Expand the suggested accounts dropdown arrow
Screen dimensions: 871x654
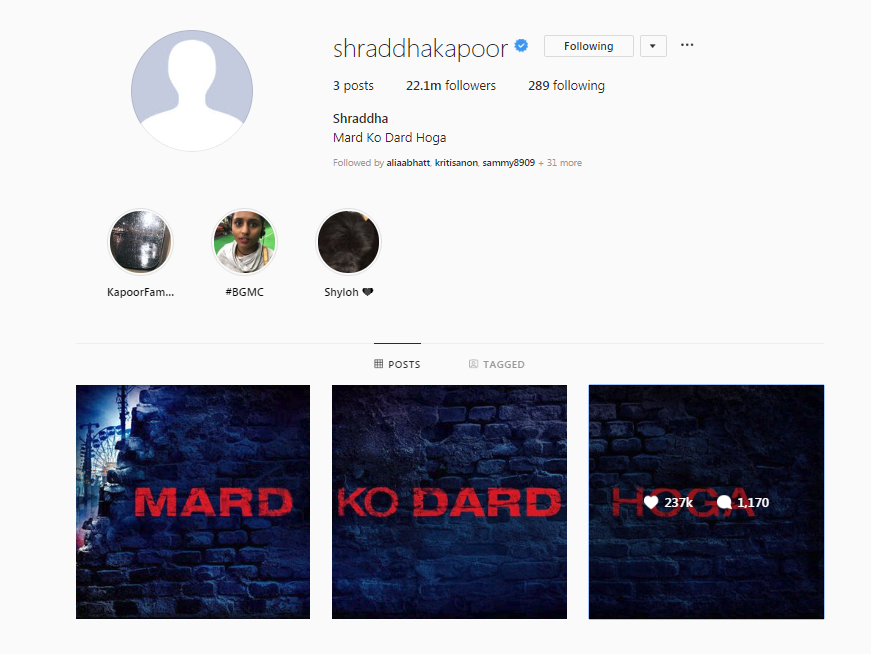653,46
